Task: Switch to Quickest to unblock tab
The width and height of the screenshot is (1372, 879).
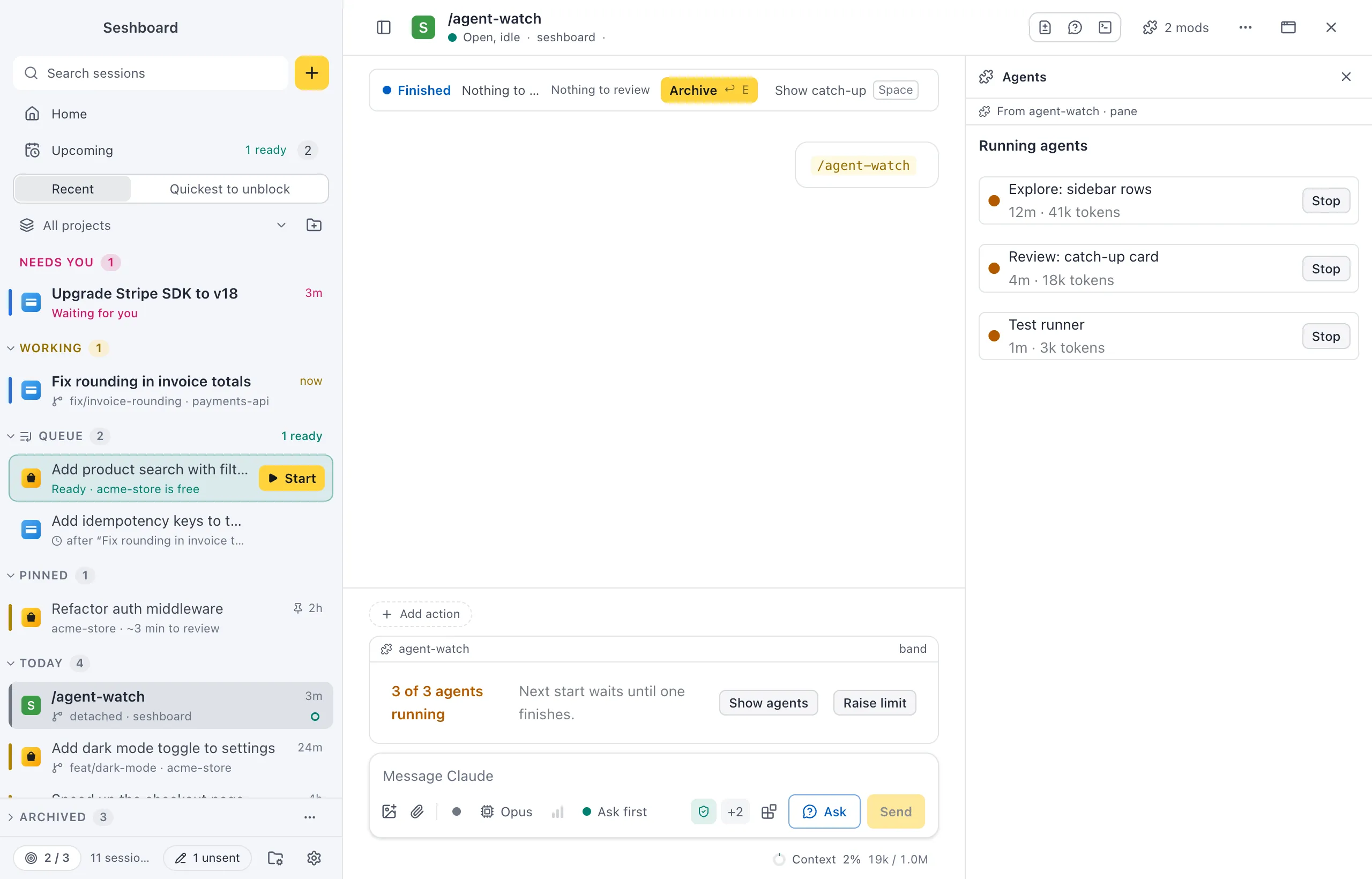Action: (x=229, y=188)
